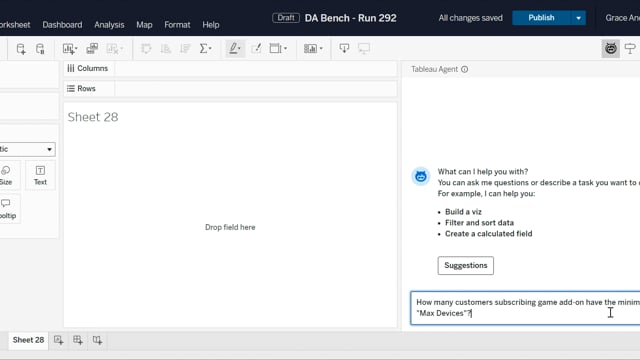Click the Duplicate sheet toolbar icon
Screen dimensions: 640x360
[x=92, y=49]
